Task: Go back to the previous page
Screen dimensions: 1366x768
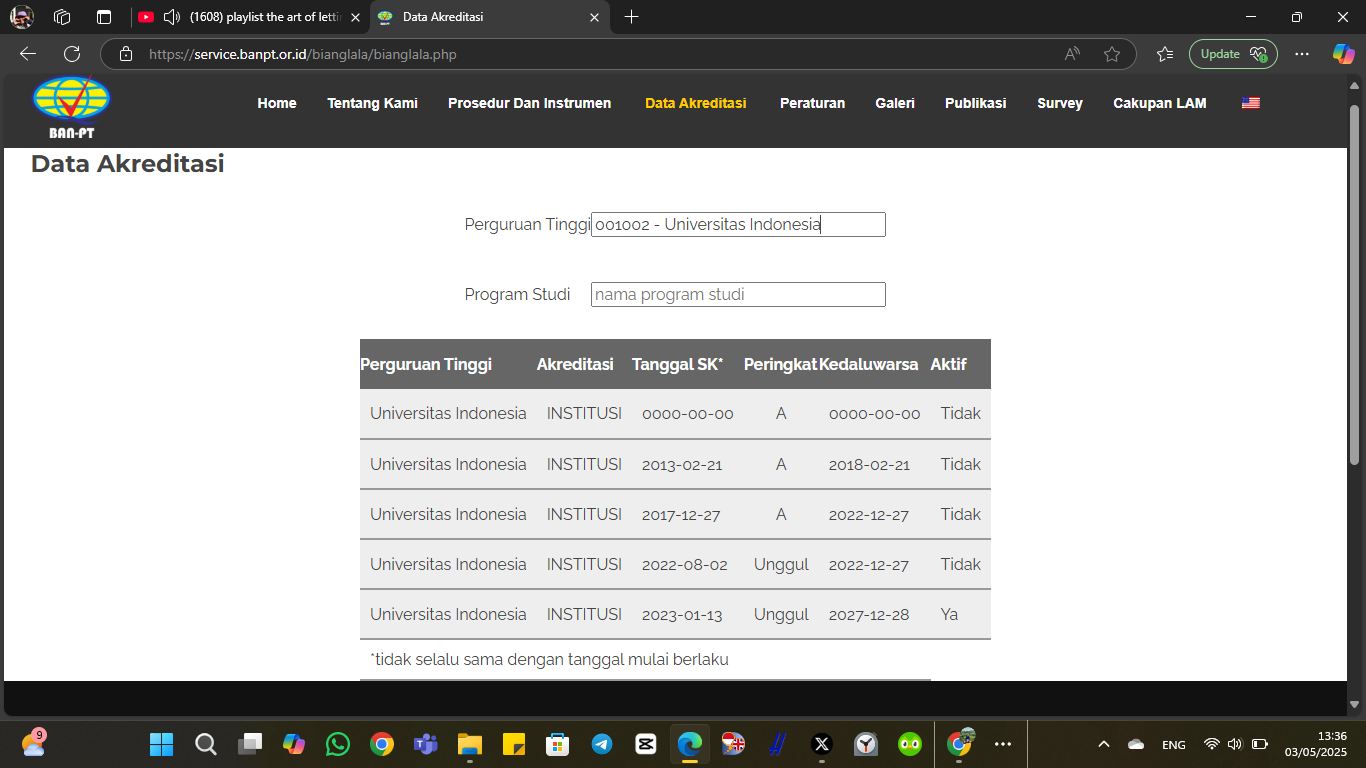Action: (28, 54)
